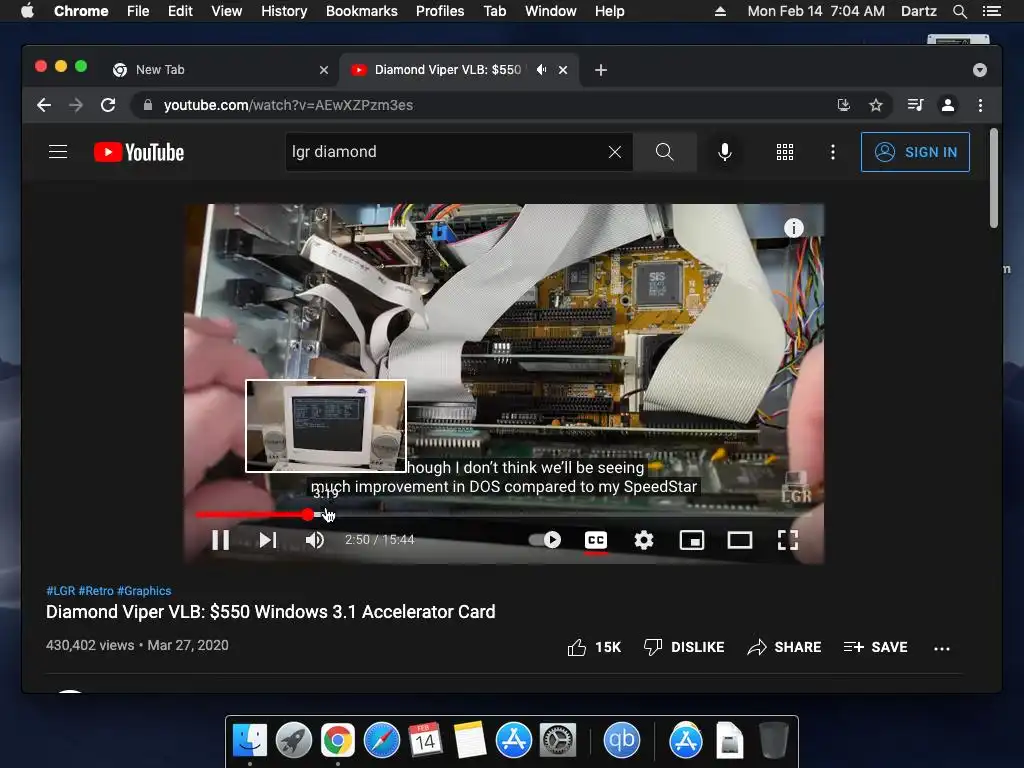Toggle the autoplay switch
The image size is (1024, 768).
click(545, 540)
